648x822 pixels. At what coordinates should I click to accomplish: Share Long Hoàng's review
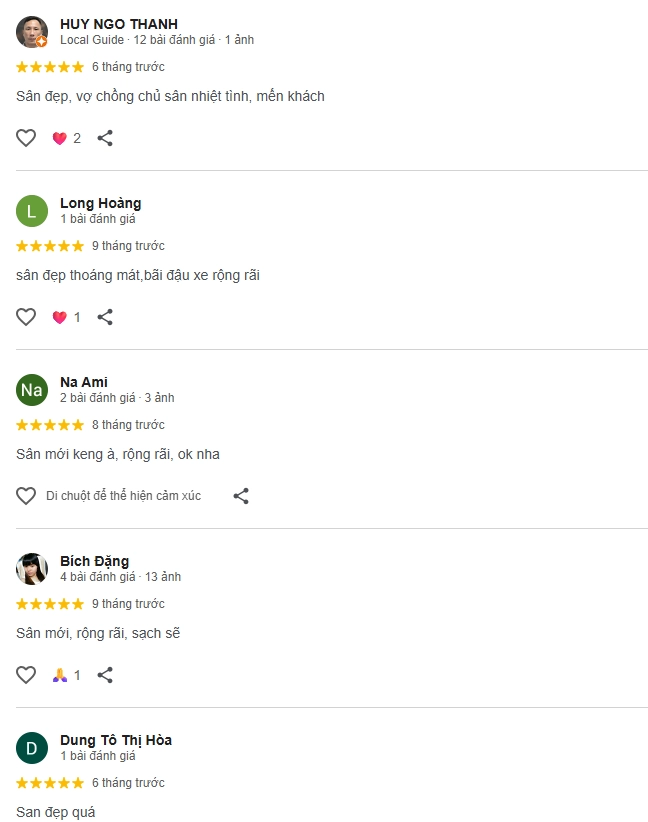point(105,317)
